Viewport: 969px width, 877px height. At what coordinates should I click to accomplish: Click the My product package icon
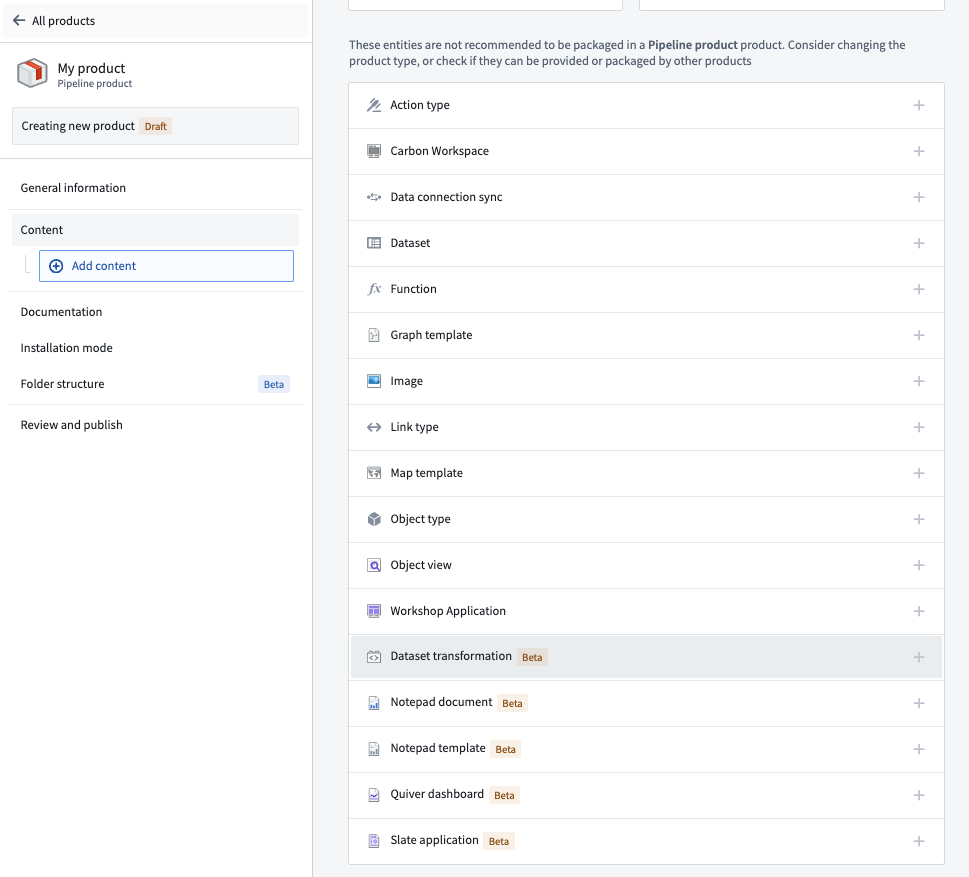point(32,74)
